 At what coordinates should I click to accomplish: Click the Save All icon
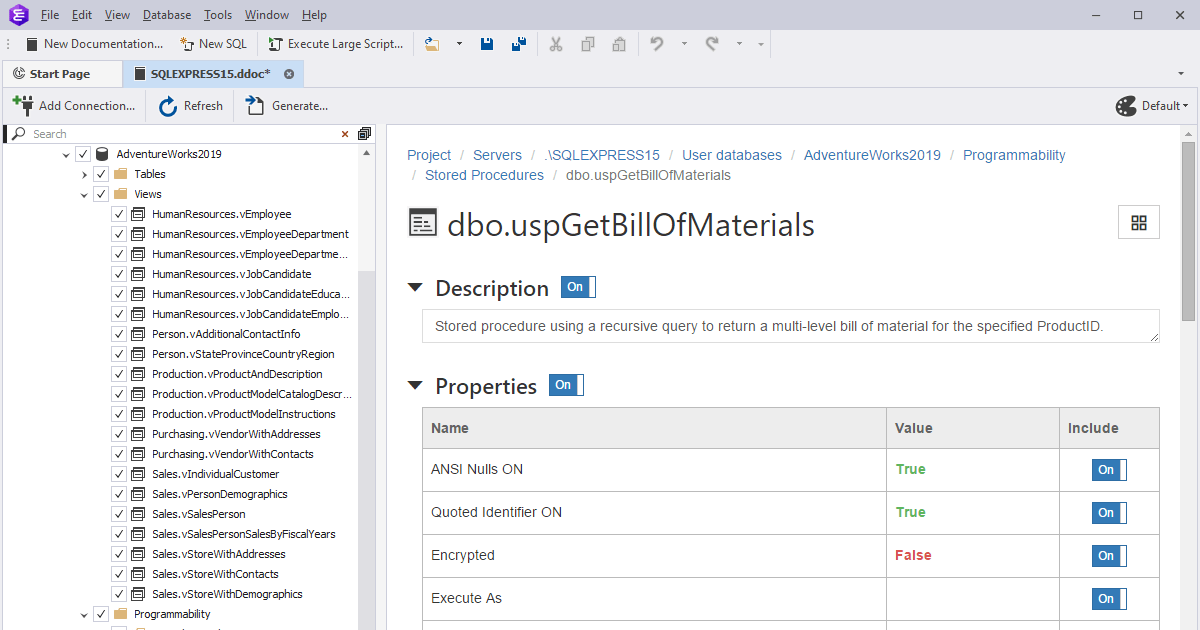point(518,44)
